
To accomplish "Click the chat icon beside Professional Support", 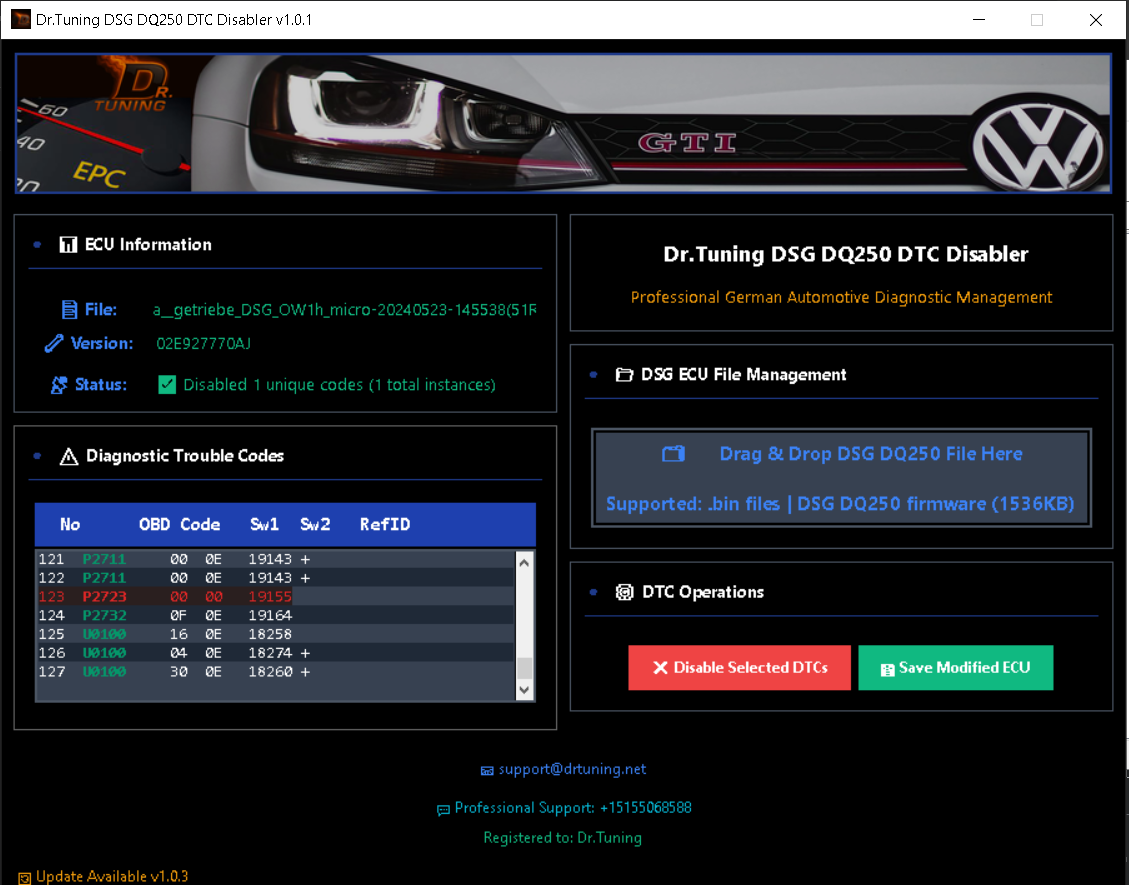I will (x=444, y=810).
